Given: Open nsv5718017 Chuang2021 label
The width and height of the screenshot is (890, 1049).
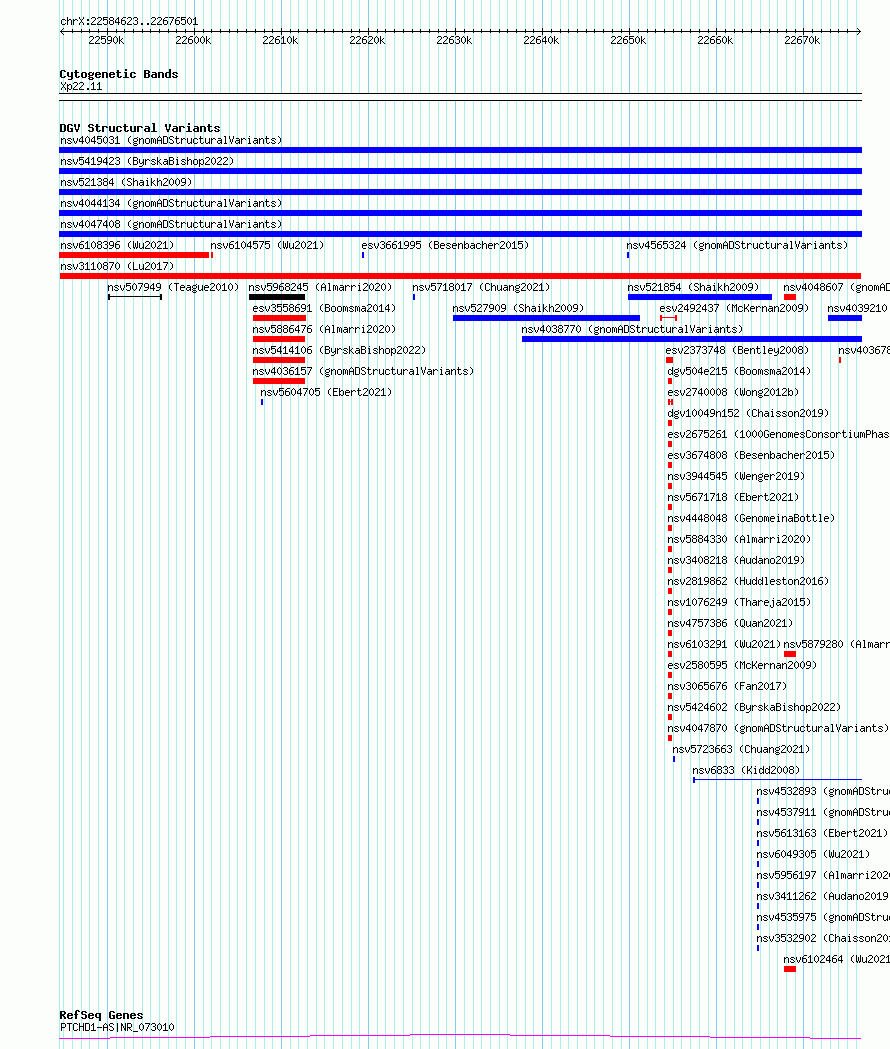Looking at the screenshot, I should click(x=481, y=288).
